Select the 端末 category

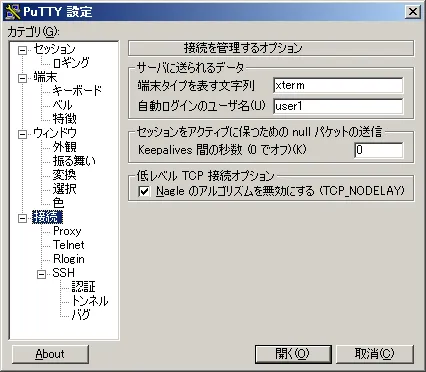click(45, 77)
